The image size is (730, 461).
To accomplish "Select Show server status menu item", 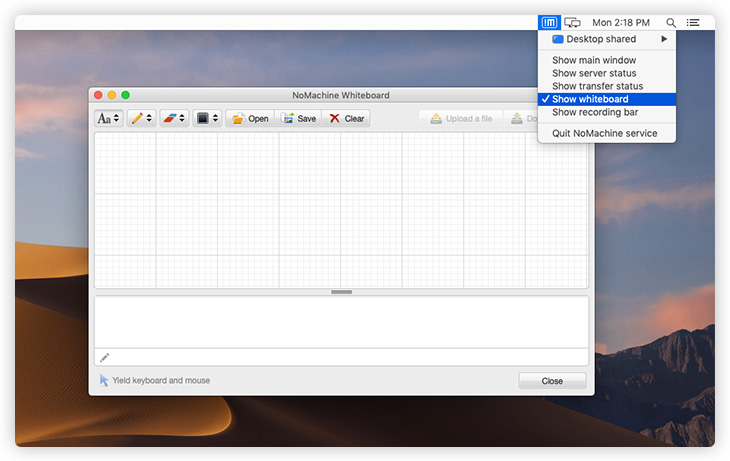I will (594, 73).
